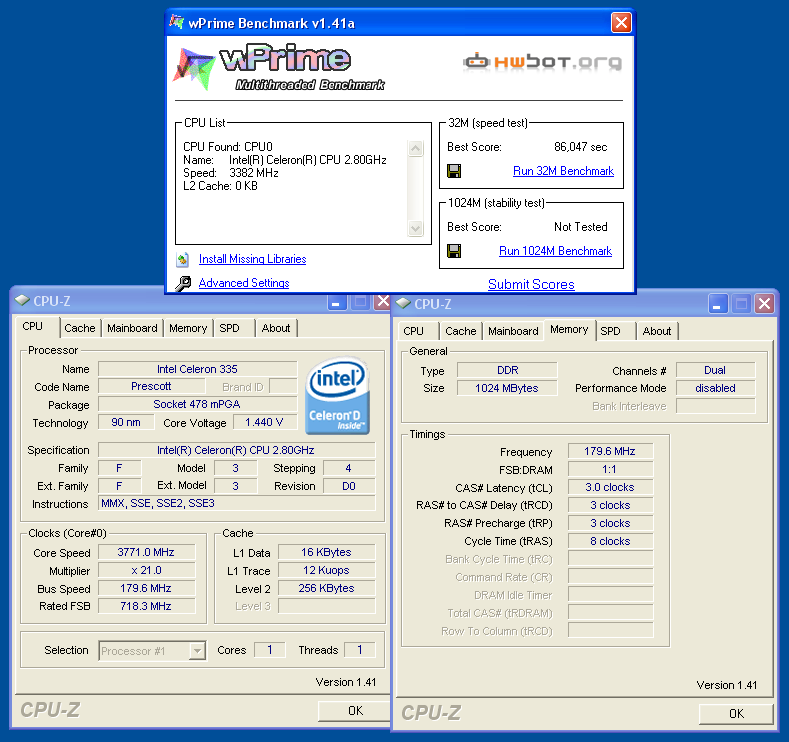The image size is (789, 742).
Task: Open Install Missing Libraries link
Action: click(252, 259)
